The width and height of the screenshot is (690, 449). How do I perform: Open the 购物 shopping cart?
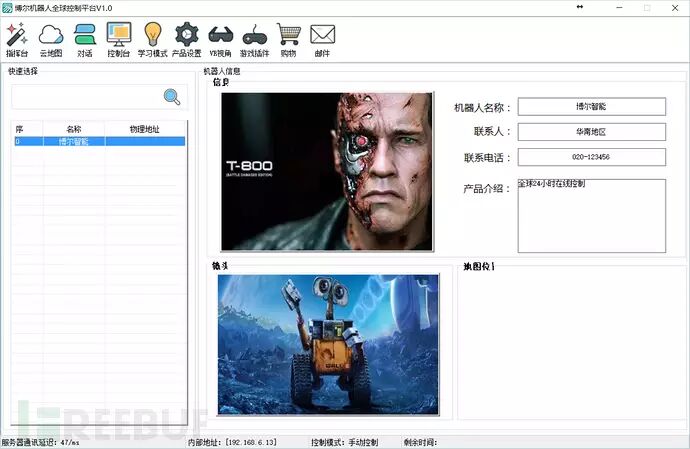click(x=289, y=40)
